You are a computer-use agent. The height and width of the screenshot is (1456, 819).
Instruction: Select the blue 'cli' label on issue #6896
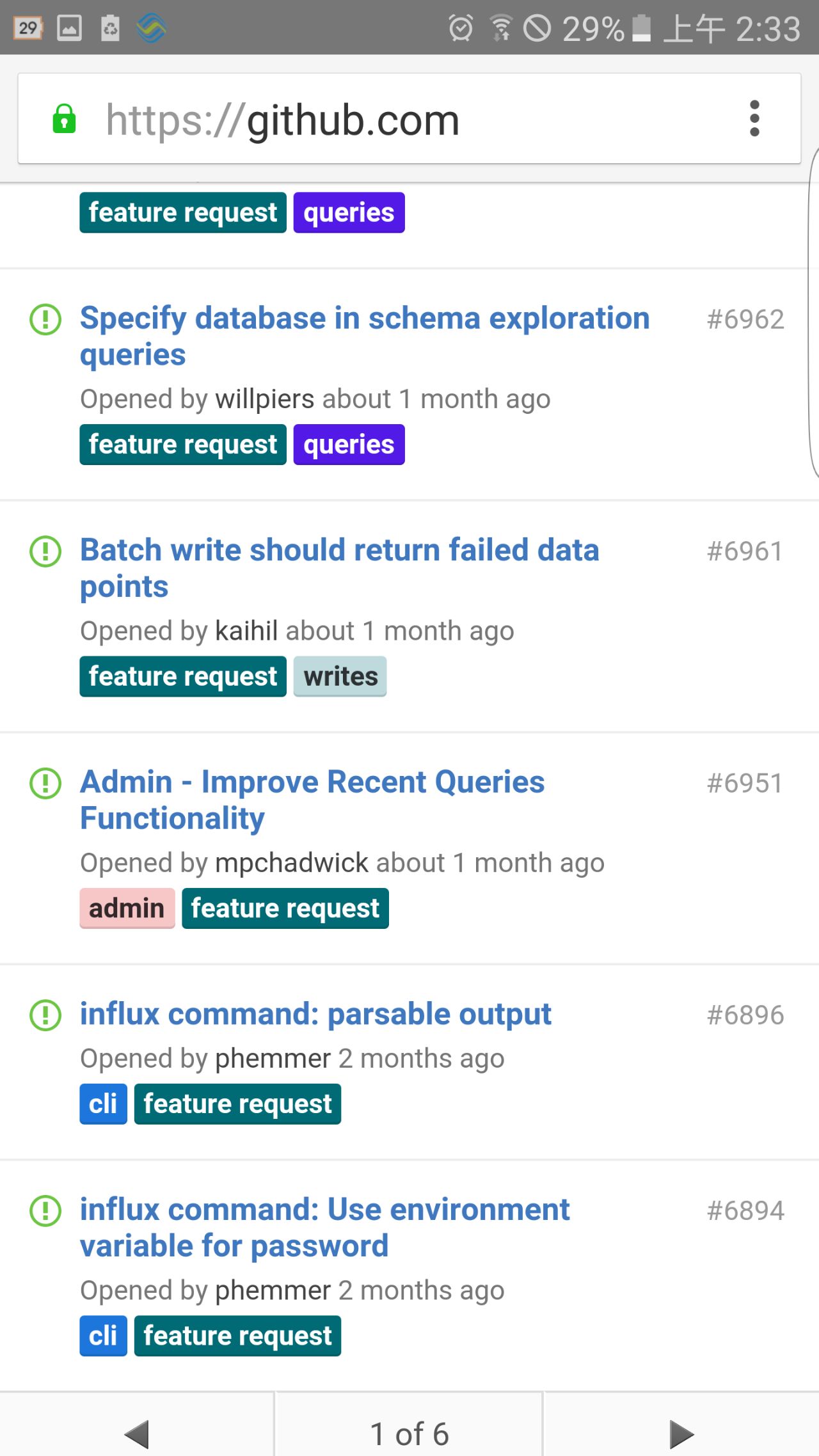[x=103, y=1104]
